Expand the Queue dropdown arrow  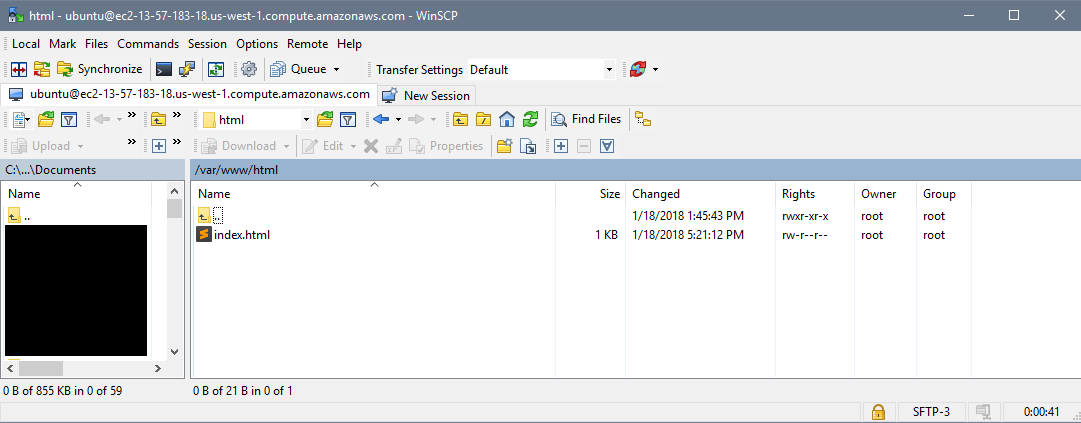[336, 69]
